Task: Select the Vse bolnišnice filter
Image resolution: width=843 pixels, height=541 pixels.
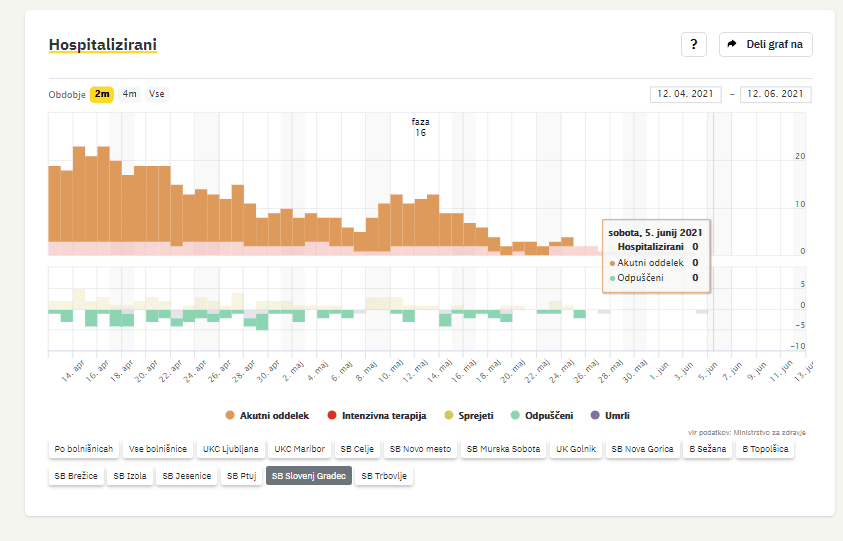Action: [x=158, y=450]
